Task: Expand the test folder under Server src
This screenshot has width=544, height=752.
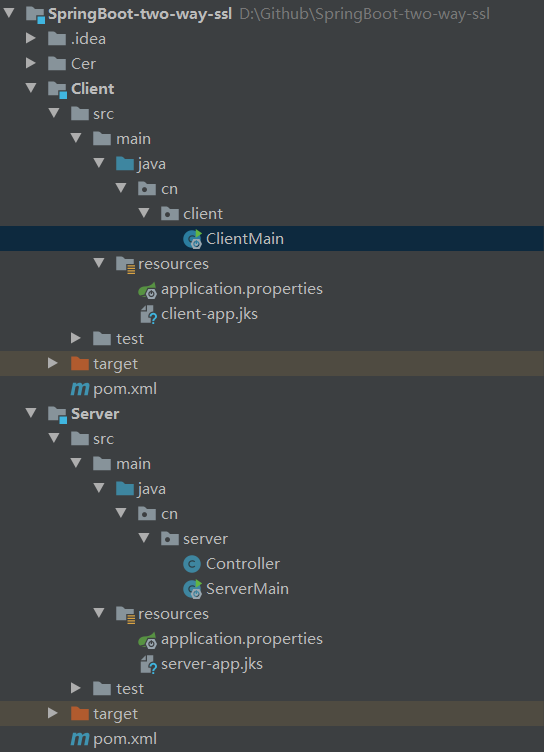Action: tap(75, 688)
